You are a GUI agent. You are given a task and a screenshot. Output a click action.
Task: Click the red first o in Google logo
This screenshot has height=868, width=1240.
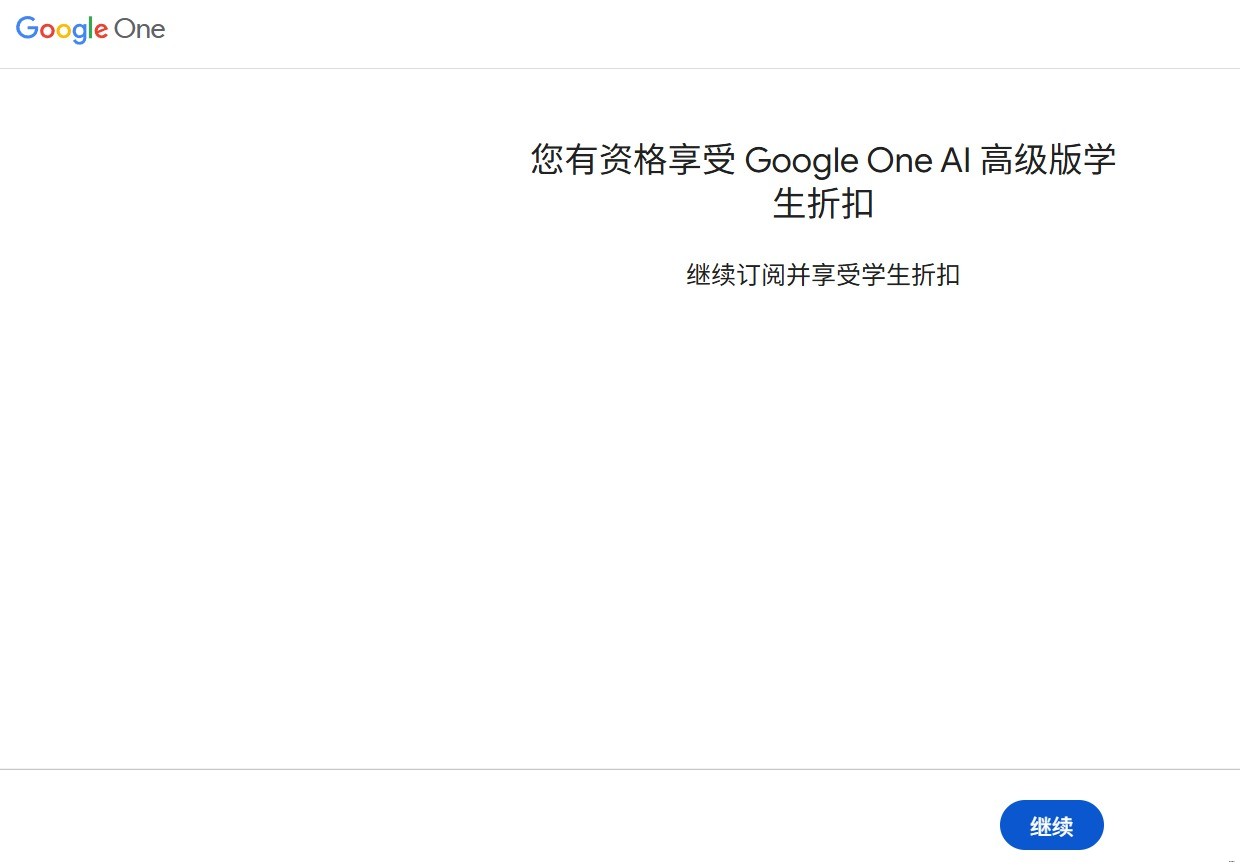[45, 31]
